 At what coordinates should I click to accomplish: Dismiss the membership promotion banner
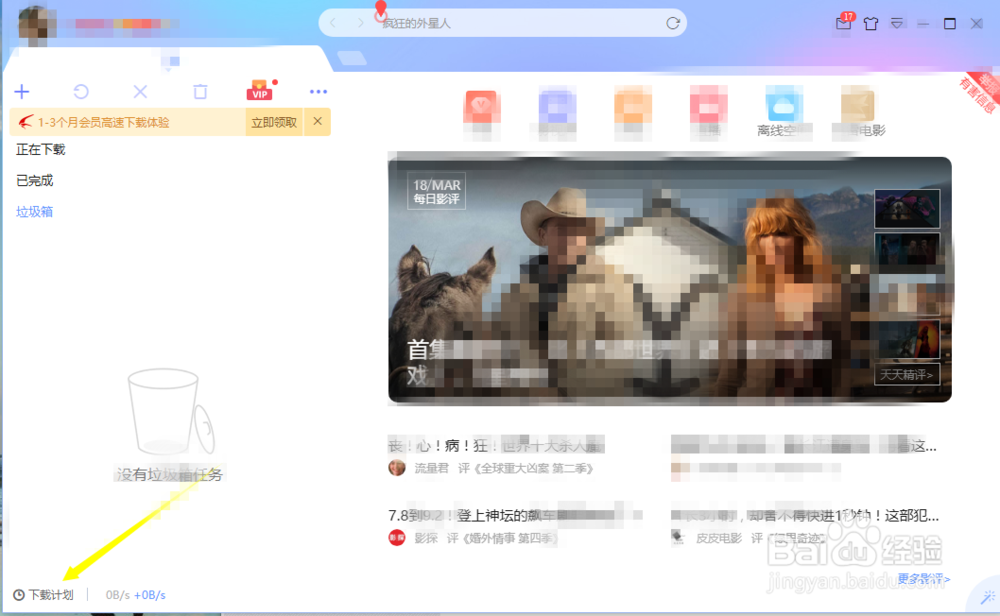pos(317,121)
